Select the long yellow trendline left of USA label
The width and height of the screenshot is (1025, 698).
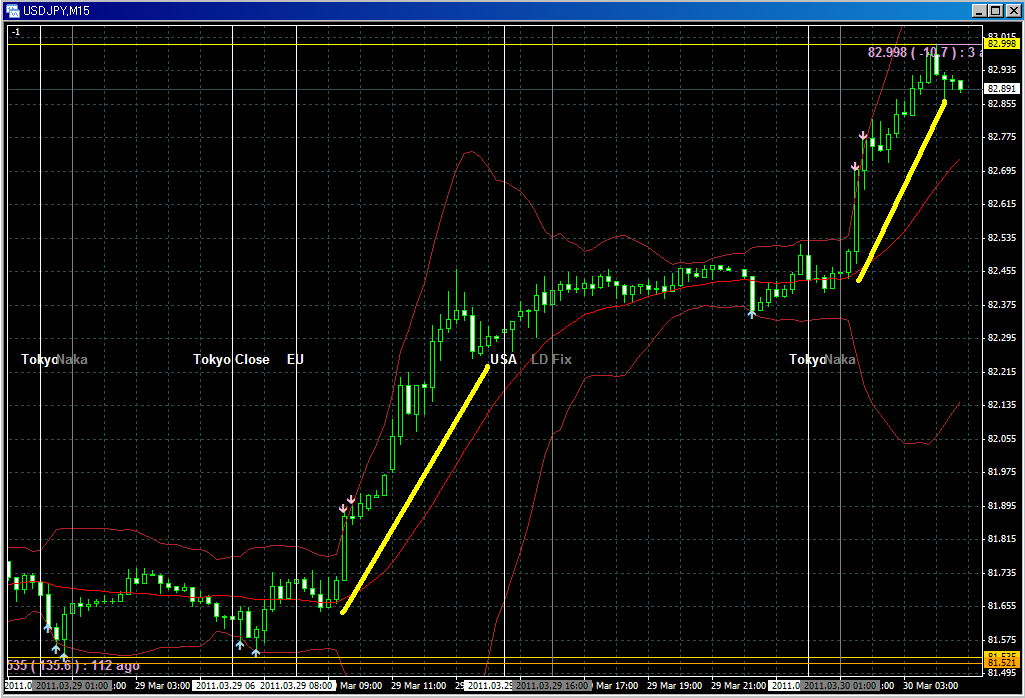[x=415, y=489]
